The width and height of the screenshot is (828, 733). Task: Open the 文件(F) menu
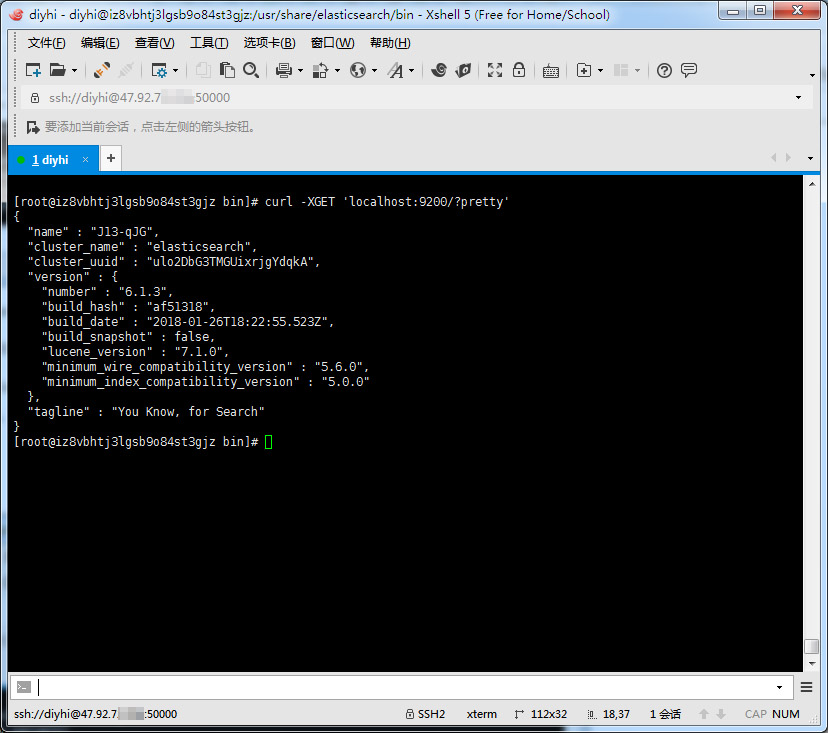46,43
